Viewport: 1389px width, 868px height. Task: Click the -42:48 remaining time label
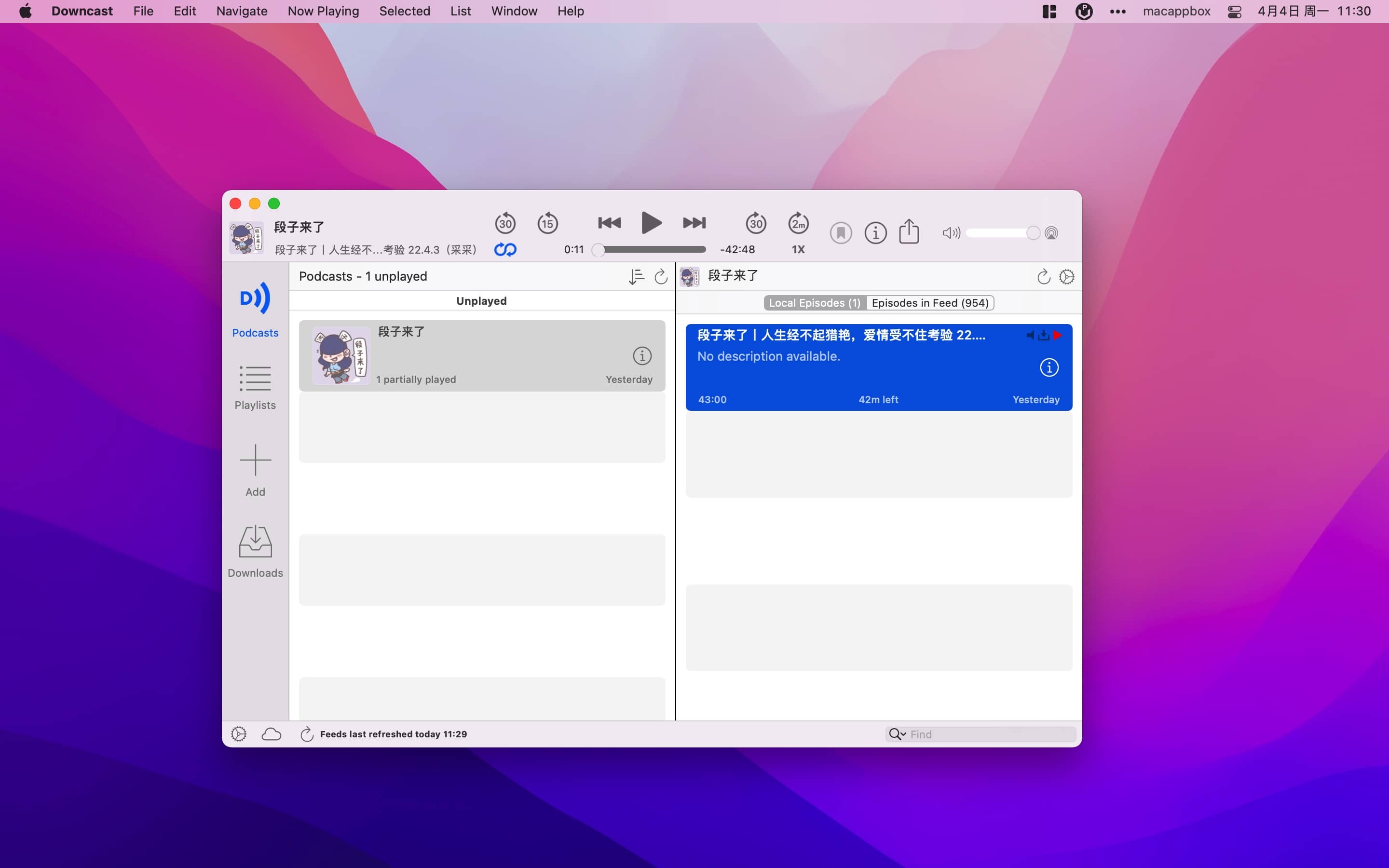pos(737,249)
